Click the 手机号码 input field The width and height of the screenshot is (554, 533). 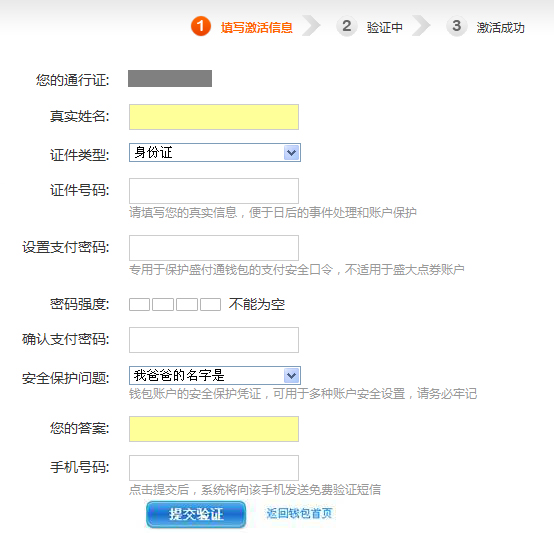click(214, 468)
